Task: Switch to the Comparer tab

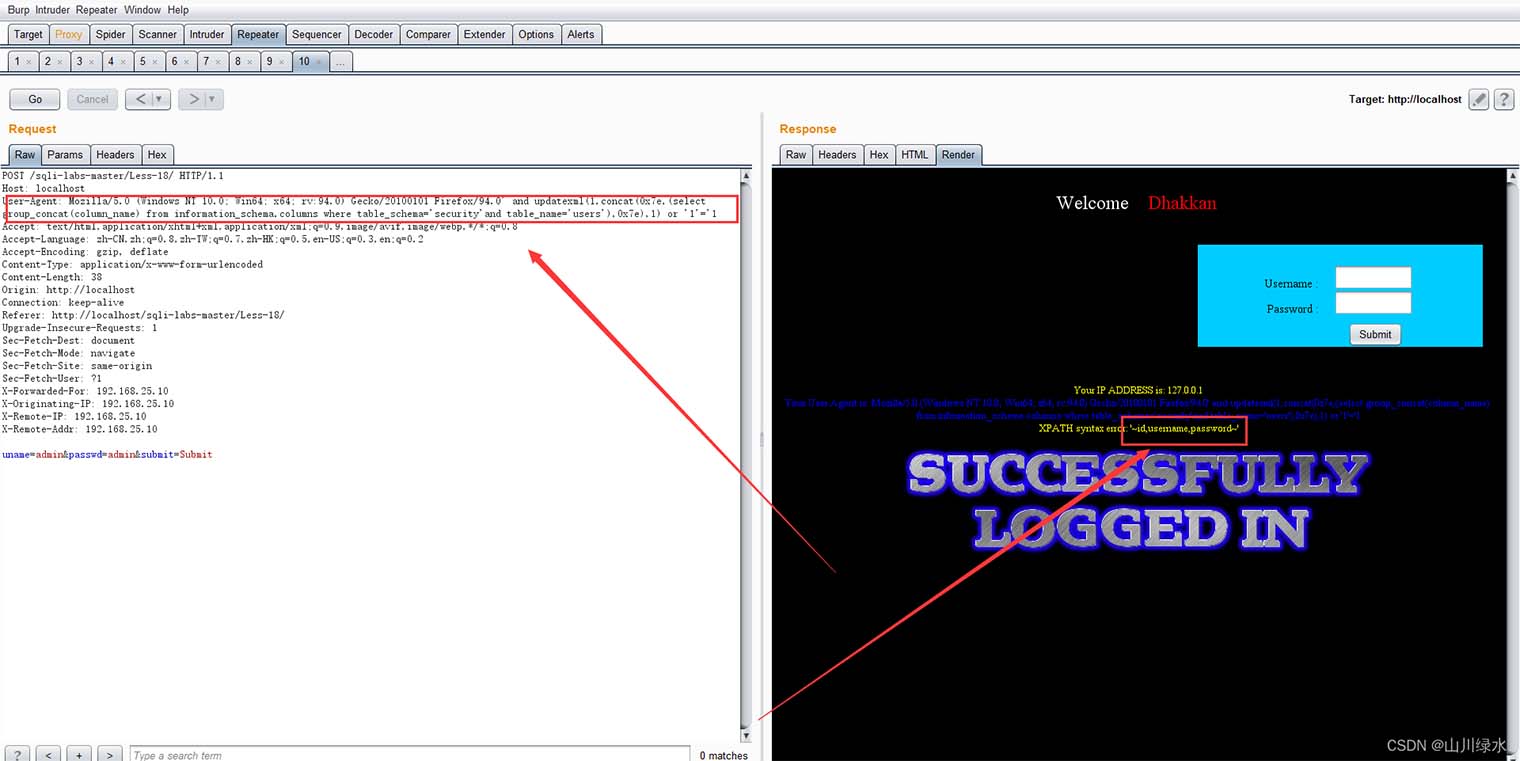Action: point(428,34)
